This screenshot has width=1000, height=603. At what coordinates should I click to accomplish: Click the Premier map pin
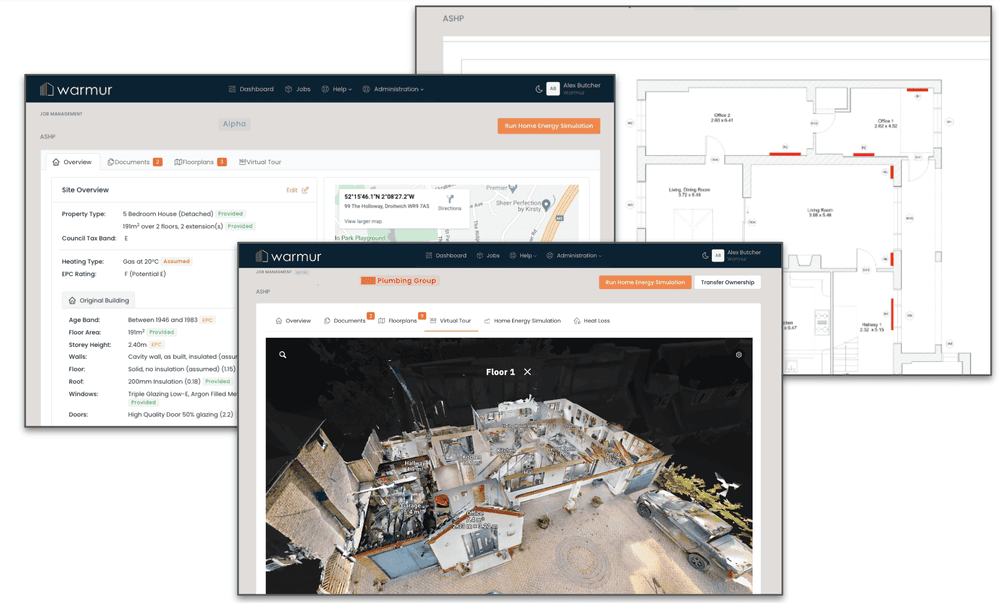tap(513, 189)
